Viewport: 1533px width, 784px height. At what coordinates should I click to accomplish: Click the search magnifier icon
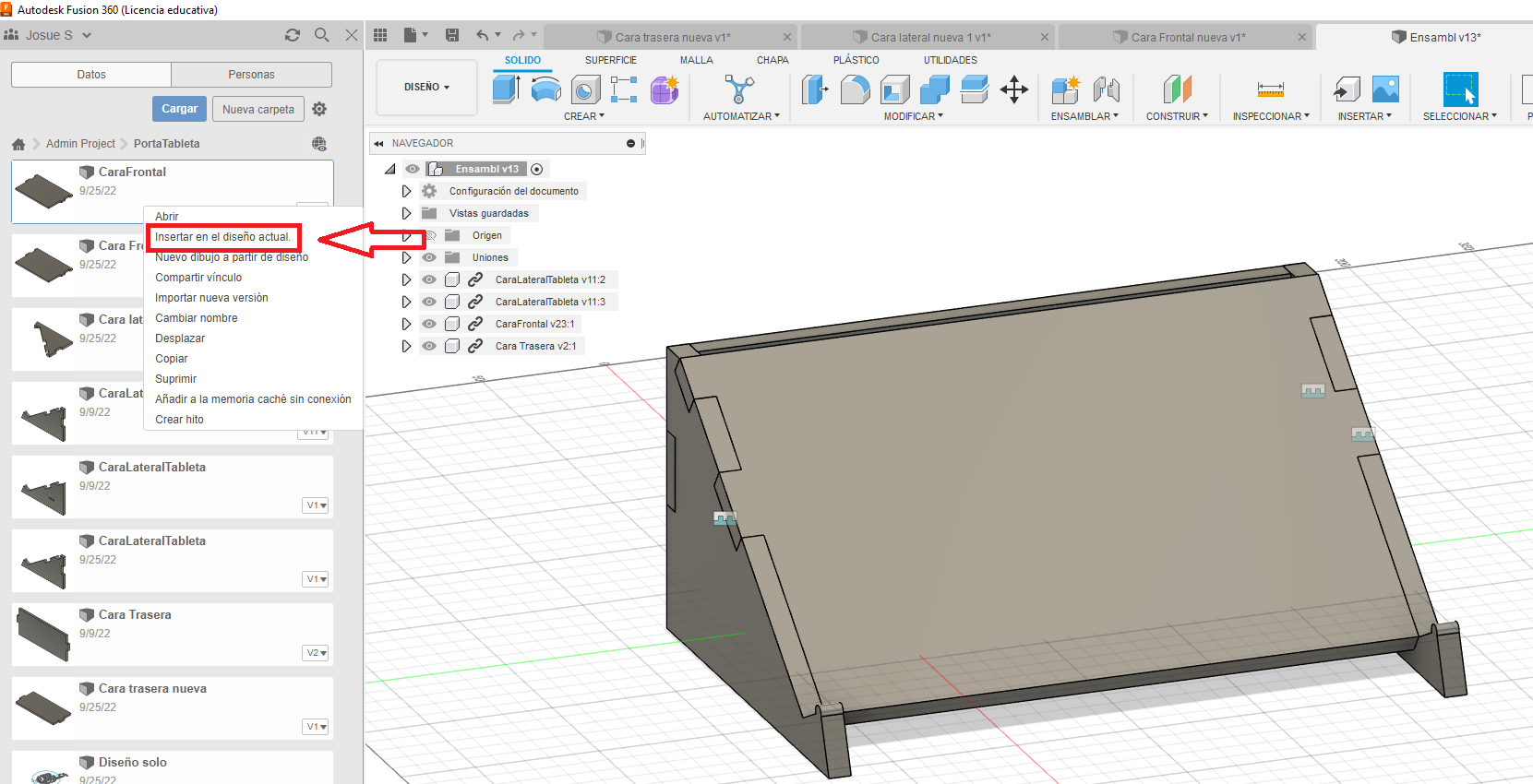pyautogui.click(x=322, y=35)
